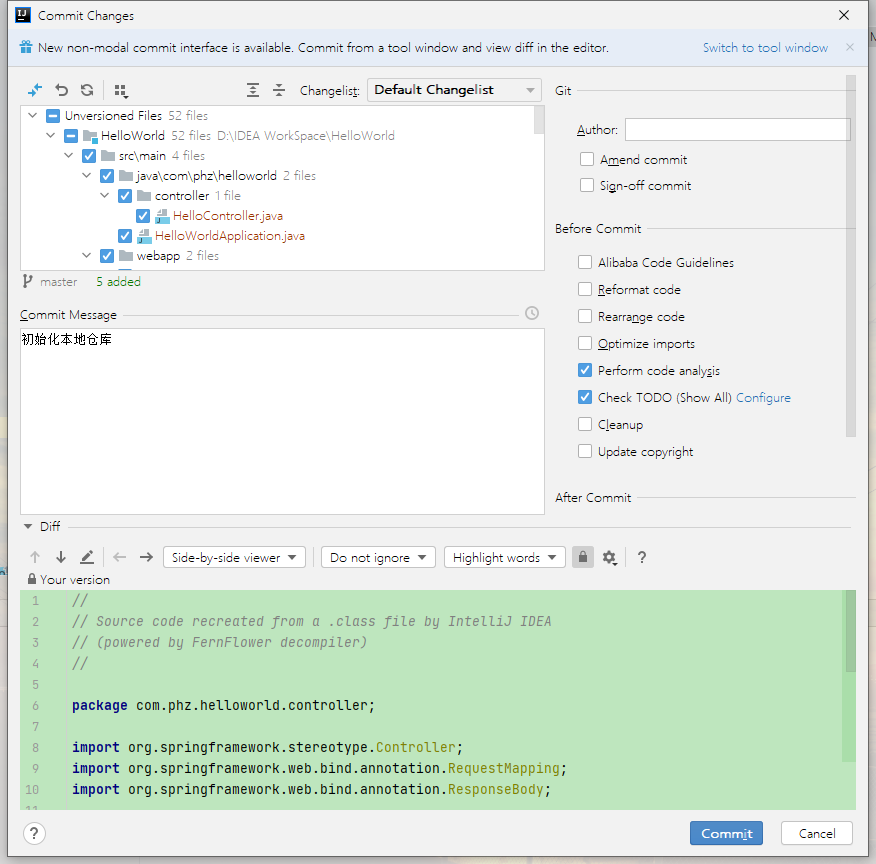Image resolution: width=876 pixels, height=864 pixels.
Task: Disable Perform code analysis
Action: click(x=584, y=370)
